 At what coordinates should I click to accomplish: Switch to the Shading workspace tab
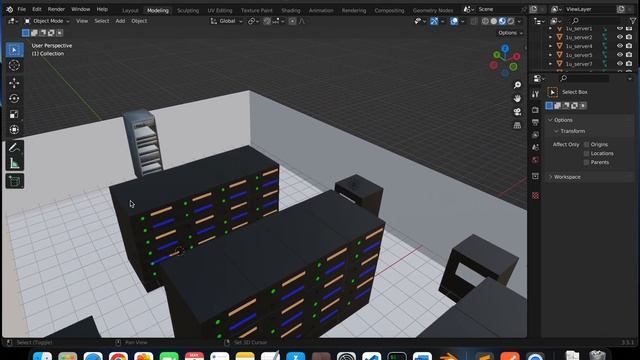291,10
